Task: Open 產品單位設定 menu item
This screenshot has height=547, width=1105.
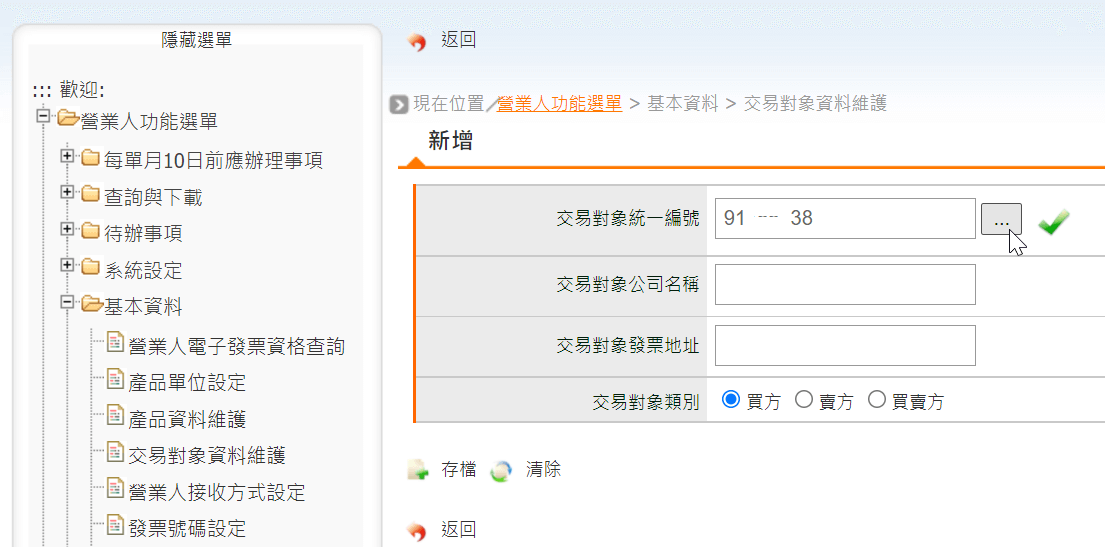Action: click(x=187, y=383)
